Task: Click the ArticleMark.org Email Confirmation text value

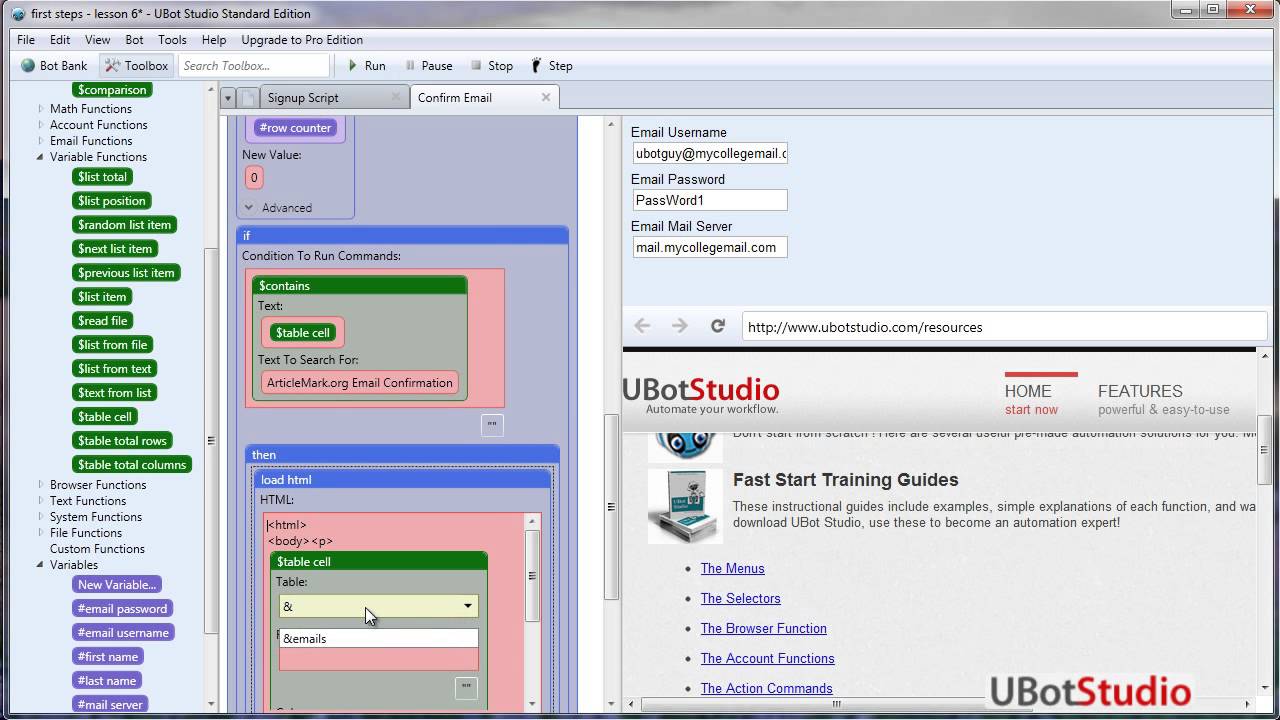Action: click(x=360, y=383)
